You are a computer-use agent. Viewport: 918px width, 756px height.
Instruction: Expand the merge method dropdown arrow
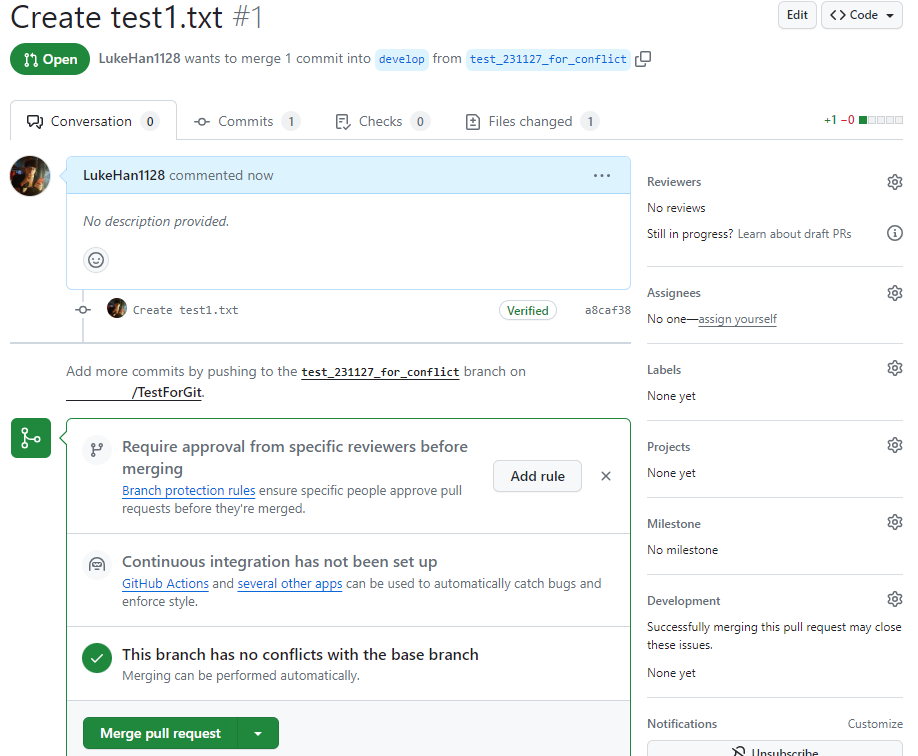click(x=258, y=733)
